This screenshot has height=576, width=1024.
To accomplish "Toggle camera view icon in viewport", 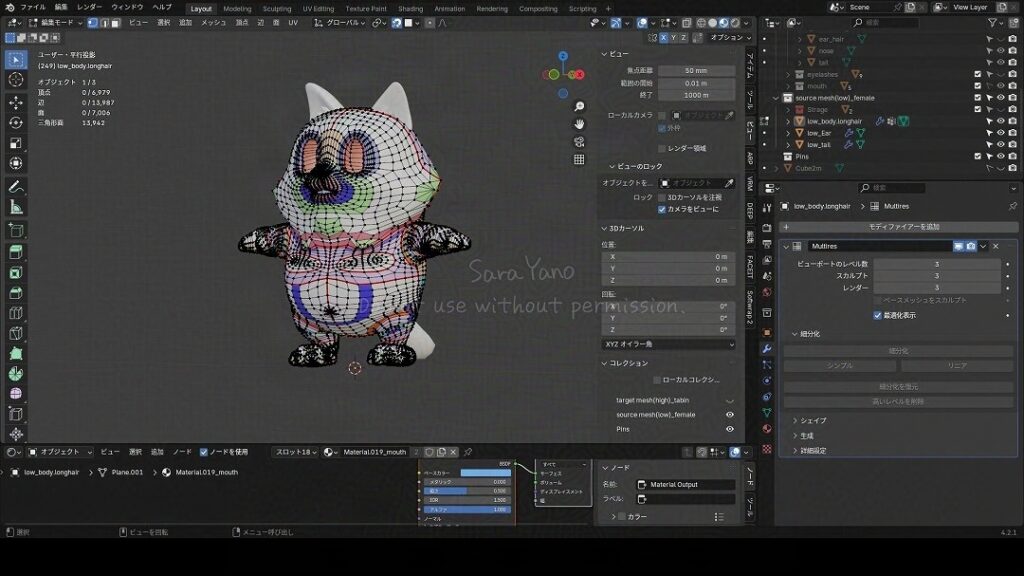I will tap(579, 142).
